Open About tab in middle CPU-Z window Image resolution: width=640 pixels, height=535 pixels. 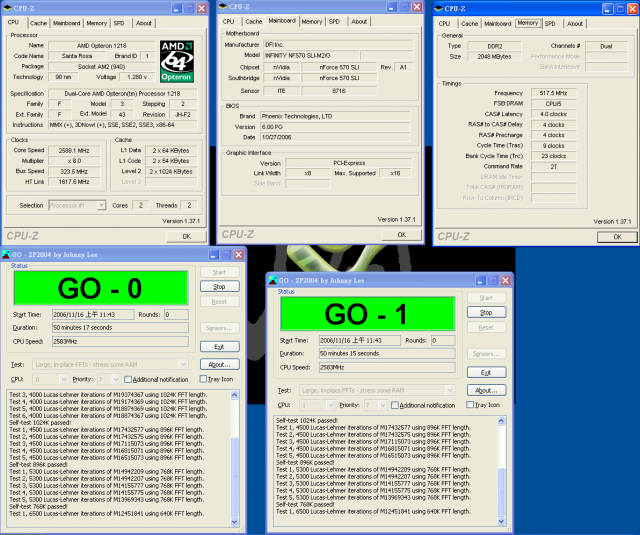click(x=359, y=22)
